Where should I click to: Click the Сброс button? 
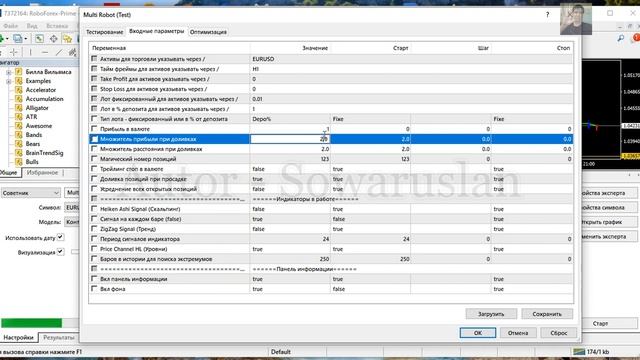pyautogui.click(x=558, y=333)
